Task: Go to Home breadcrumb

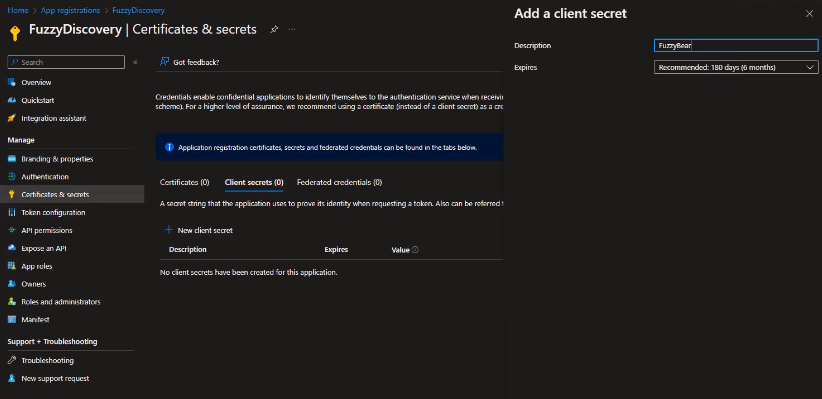Action: point(18,10)
